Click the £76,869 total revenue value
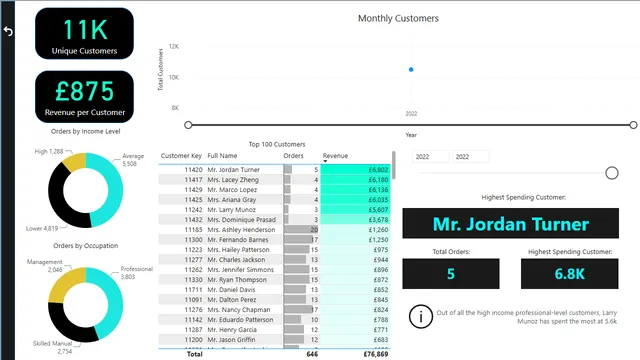Image resolution: width=640 pixels, height=360 pixels. 376,354
